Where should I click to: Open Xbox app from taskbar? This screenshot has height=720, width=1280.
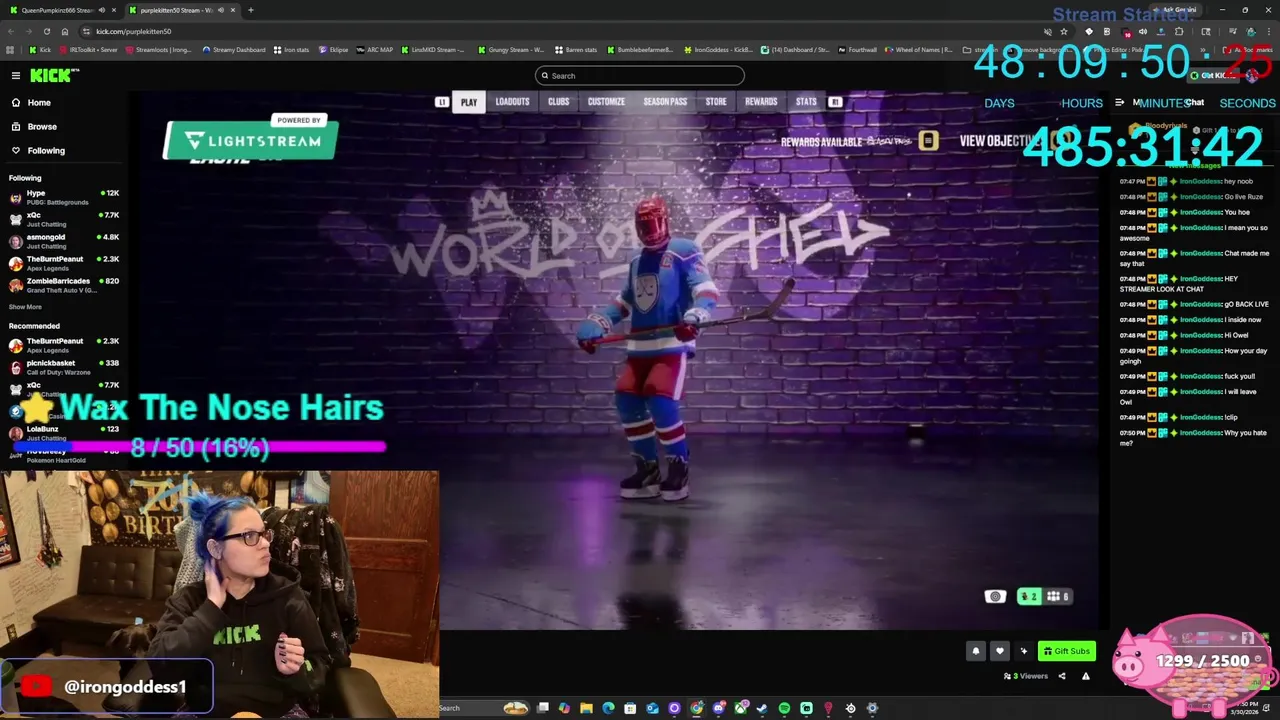pyautogui.click(x=740, y=708)
